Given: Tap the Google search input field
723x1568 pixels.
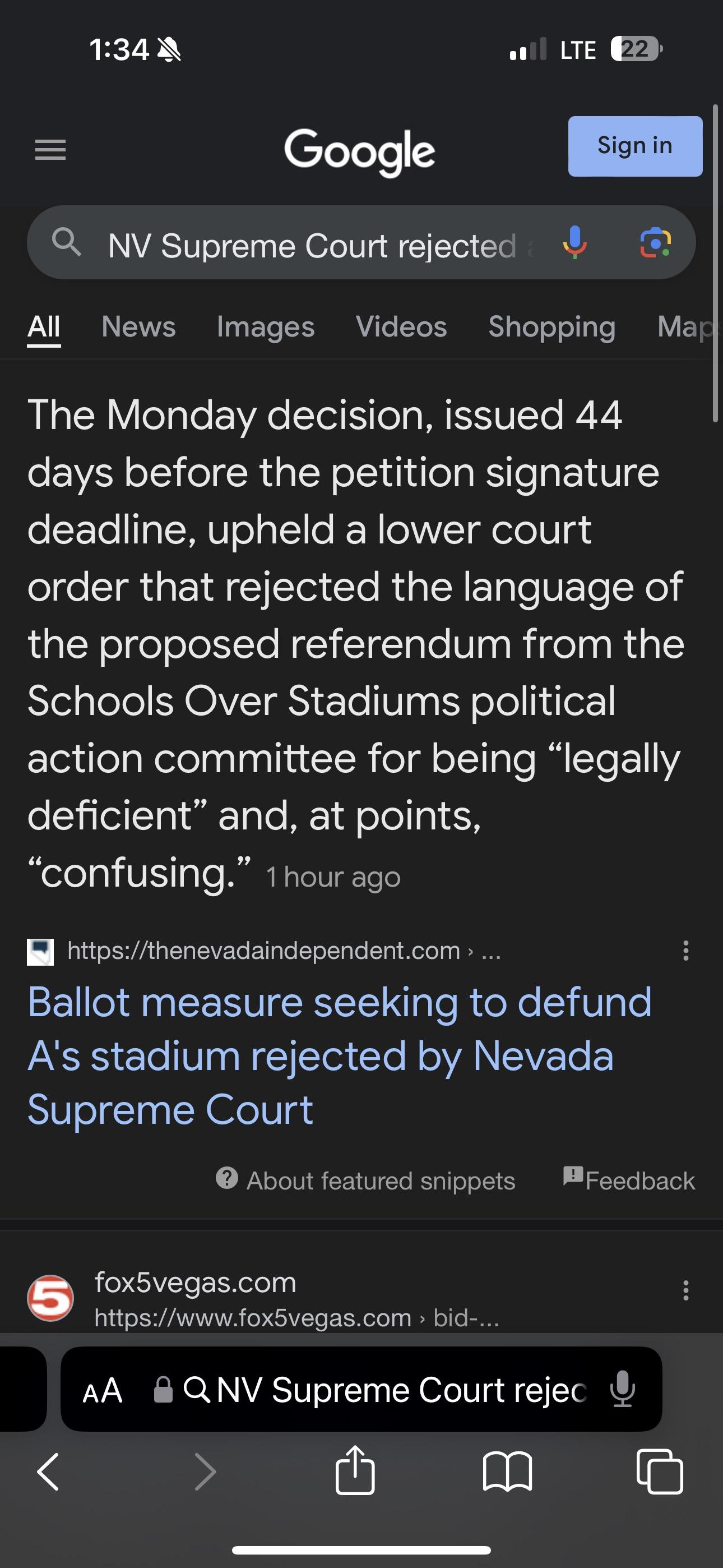Looking at the screenshot, I should (310, 245).
